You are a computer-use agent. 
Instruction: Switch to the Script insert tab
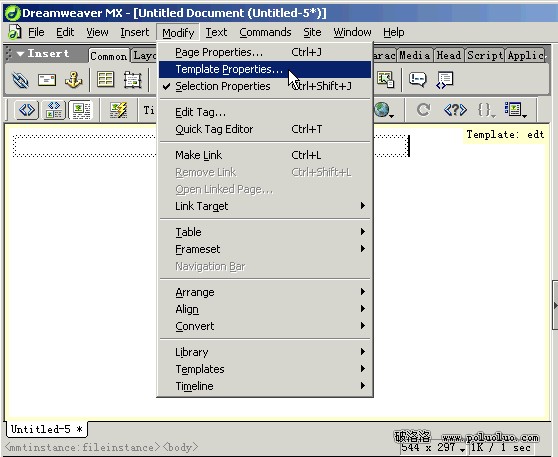coord(485,55)
